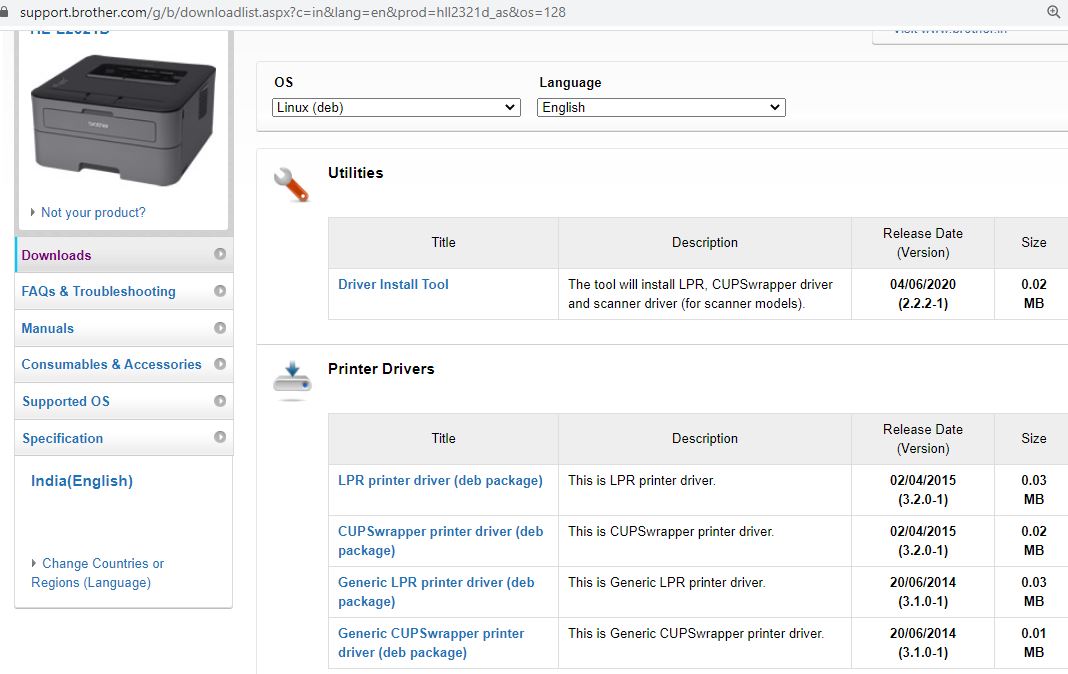Open the Language selection dropdown
The width and height of the screenshot is (1068, 674).
(661, 107)
